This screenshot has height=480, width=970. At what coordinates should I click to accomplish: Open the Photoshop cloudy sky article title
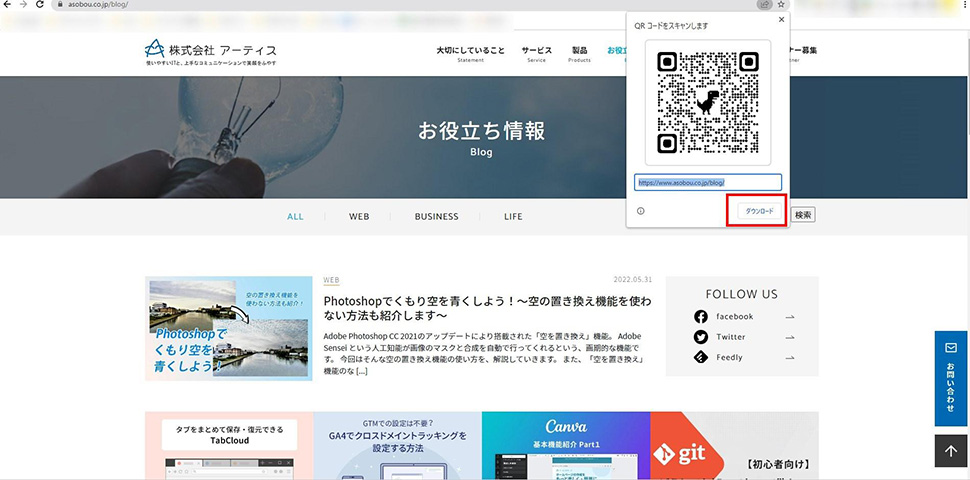(x=487, y=308)
